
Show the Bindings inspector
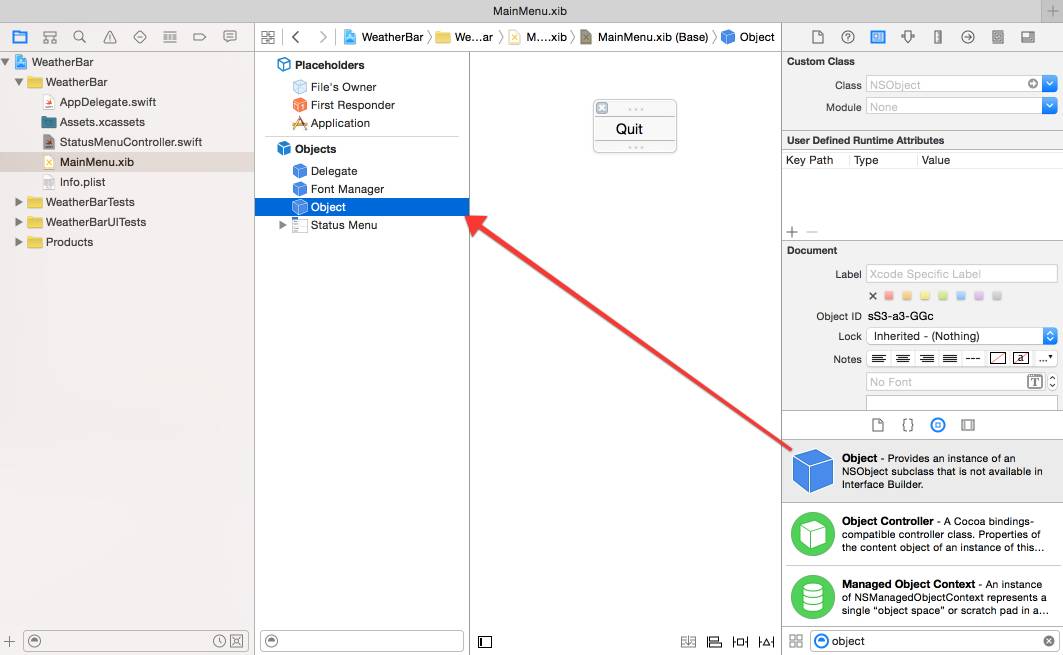(998, 37)
